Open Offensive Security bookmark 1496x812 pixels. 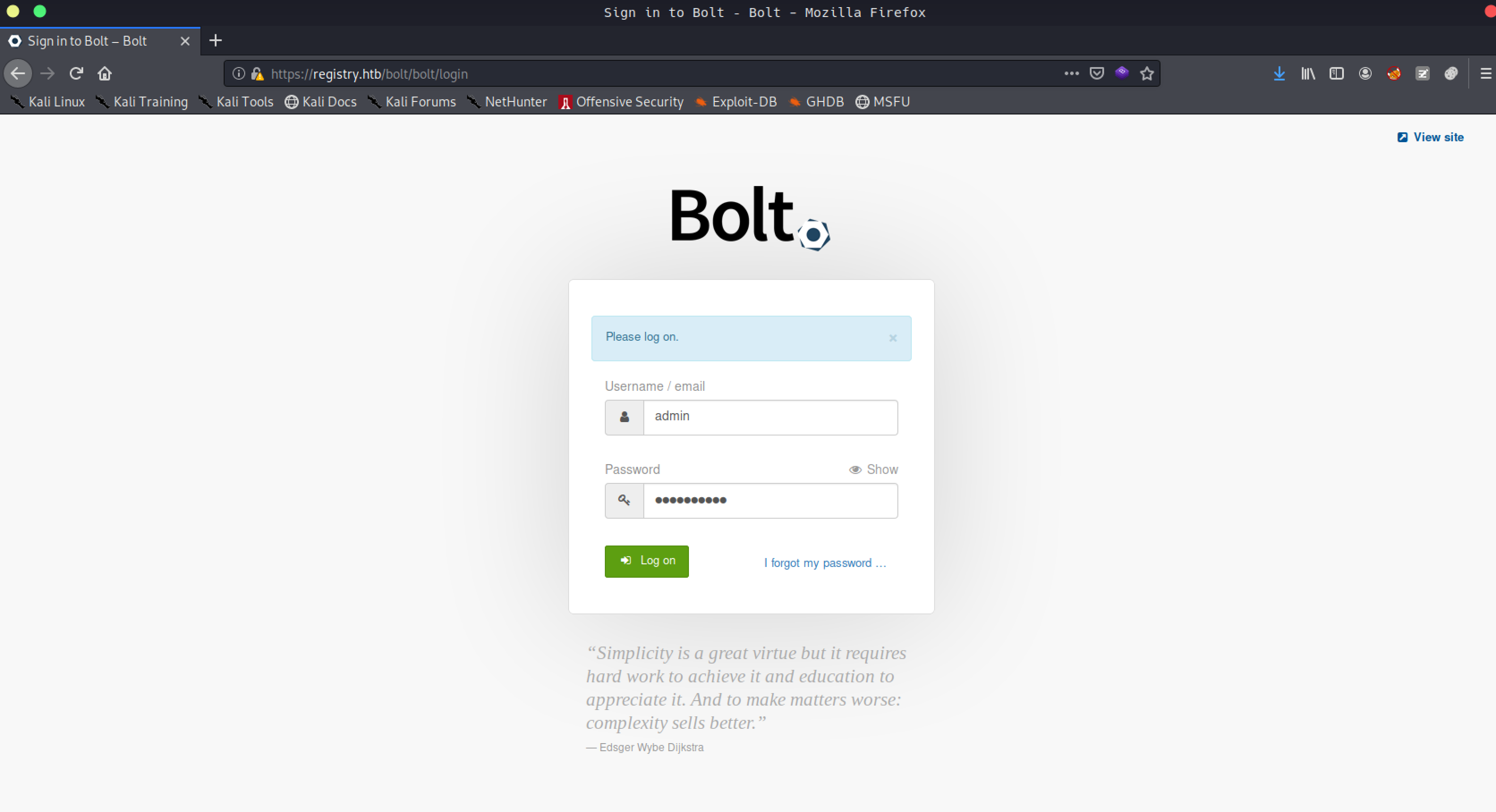pos(621,102)
